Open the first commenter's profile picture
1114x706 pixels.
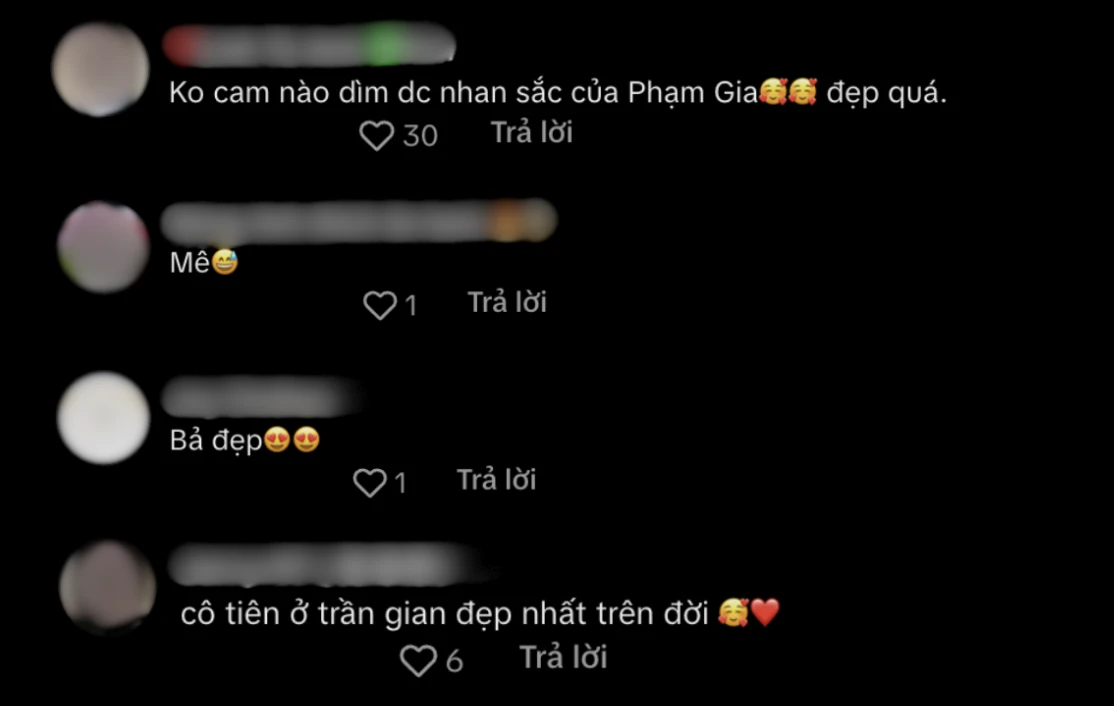coord(100,69)
